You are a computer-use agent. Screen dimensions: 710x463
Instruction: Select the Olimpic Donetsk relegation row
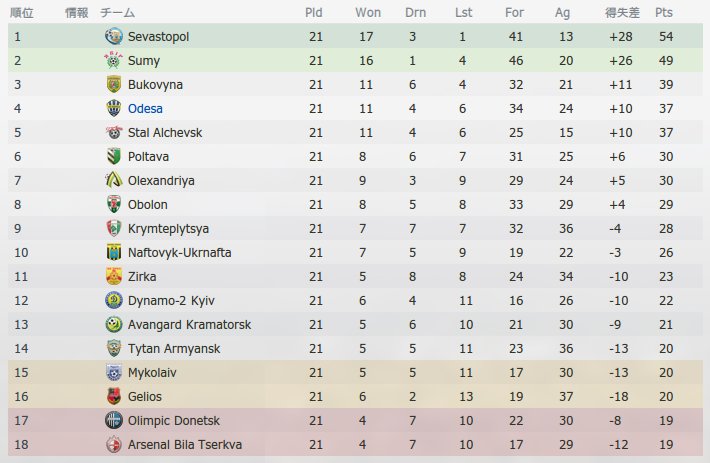point(355,420)
